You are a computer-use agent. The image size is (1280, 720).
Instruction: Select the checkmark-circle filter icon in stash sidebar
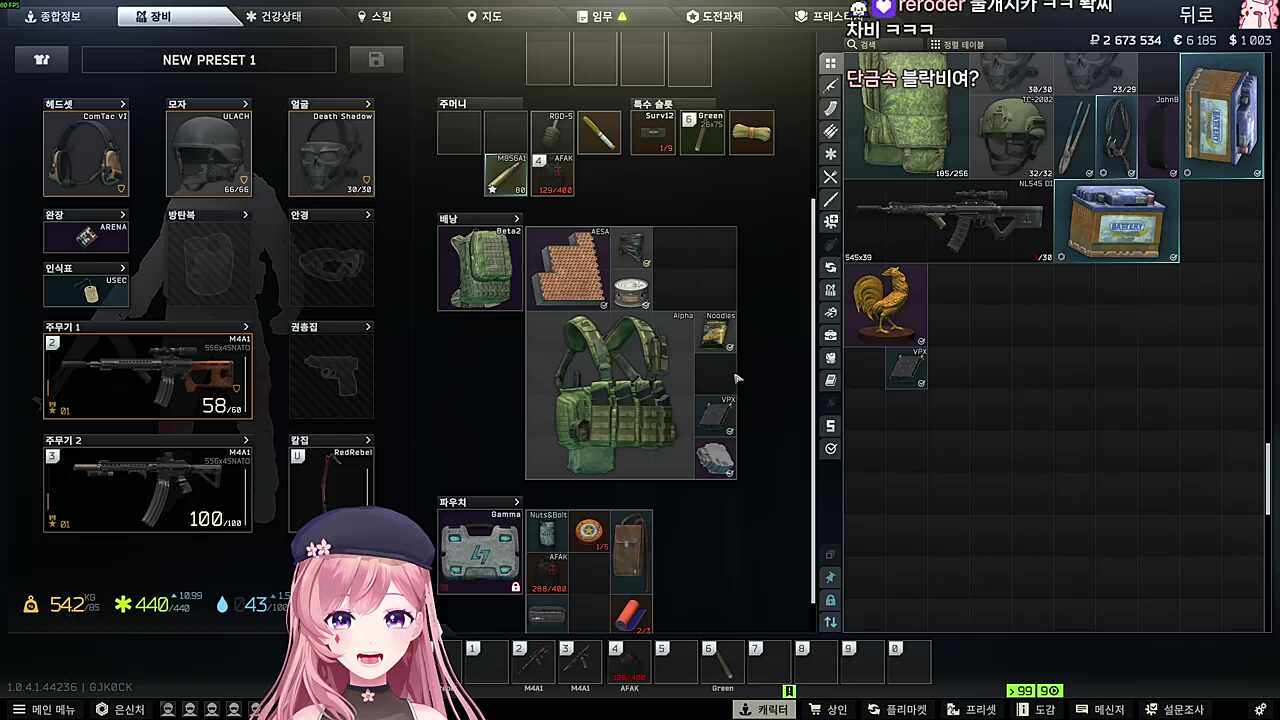click(x=830, y=449)
